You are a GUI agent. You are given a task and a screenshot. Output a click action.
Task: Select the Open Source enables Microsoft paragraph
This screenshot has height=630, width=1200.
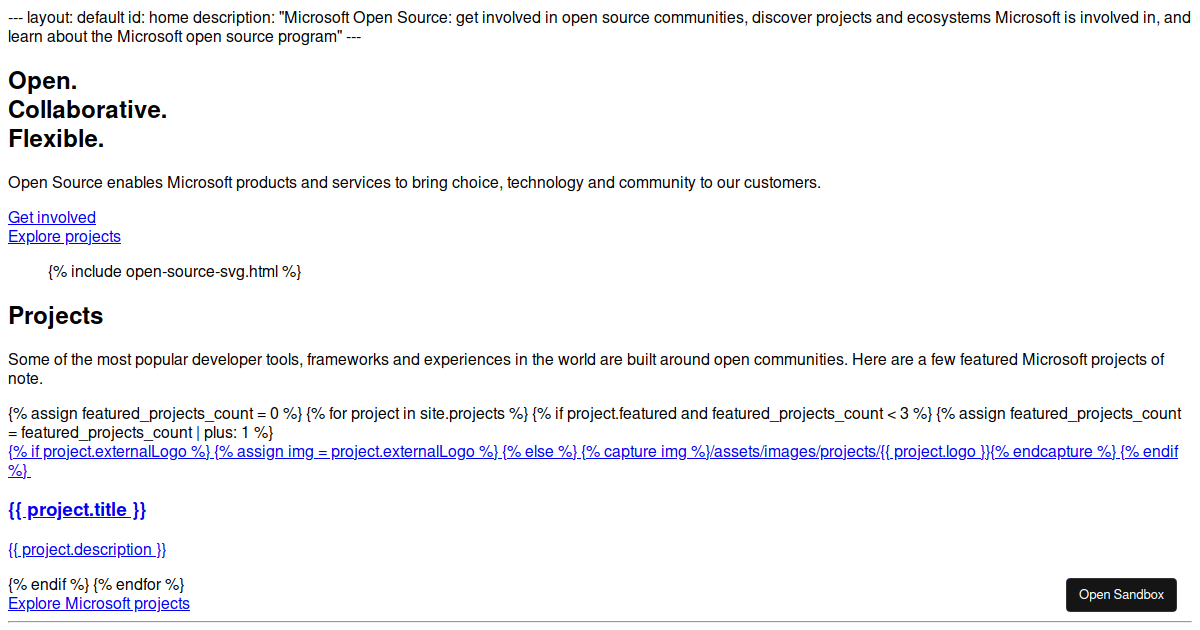[413, 182]
